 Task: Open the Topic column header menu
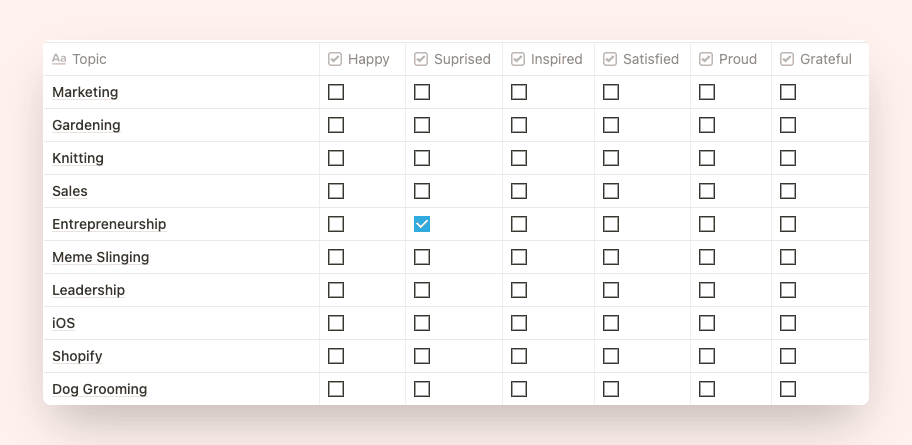coord(181,59)
